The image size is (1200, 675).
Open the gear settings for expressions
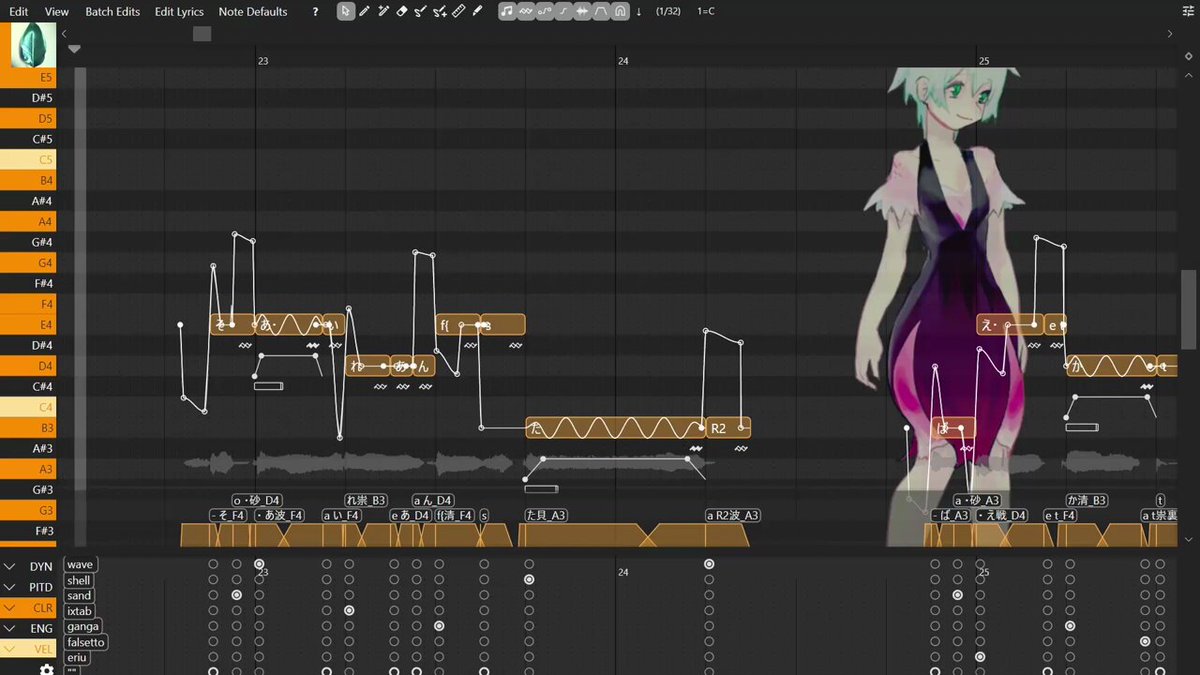pos(46,669)
